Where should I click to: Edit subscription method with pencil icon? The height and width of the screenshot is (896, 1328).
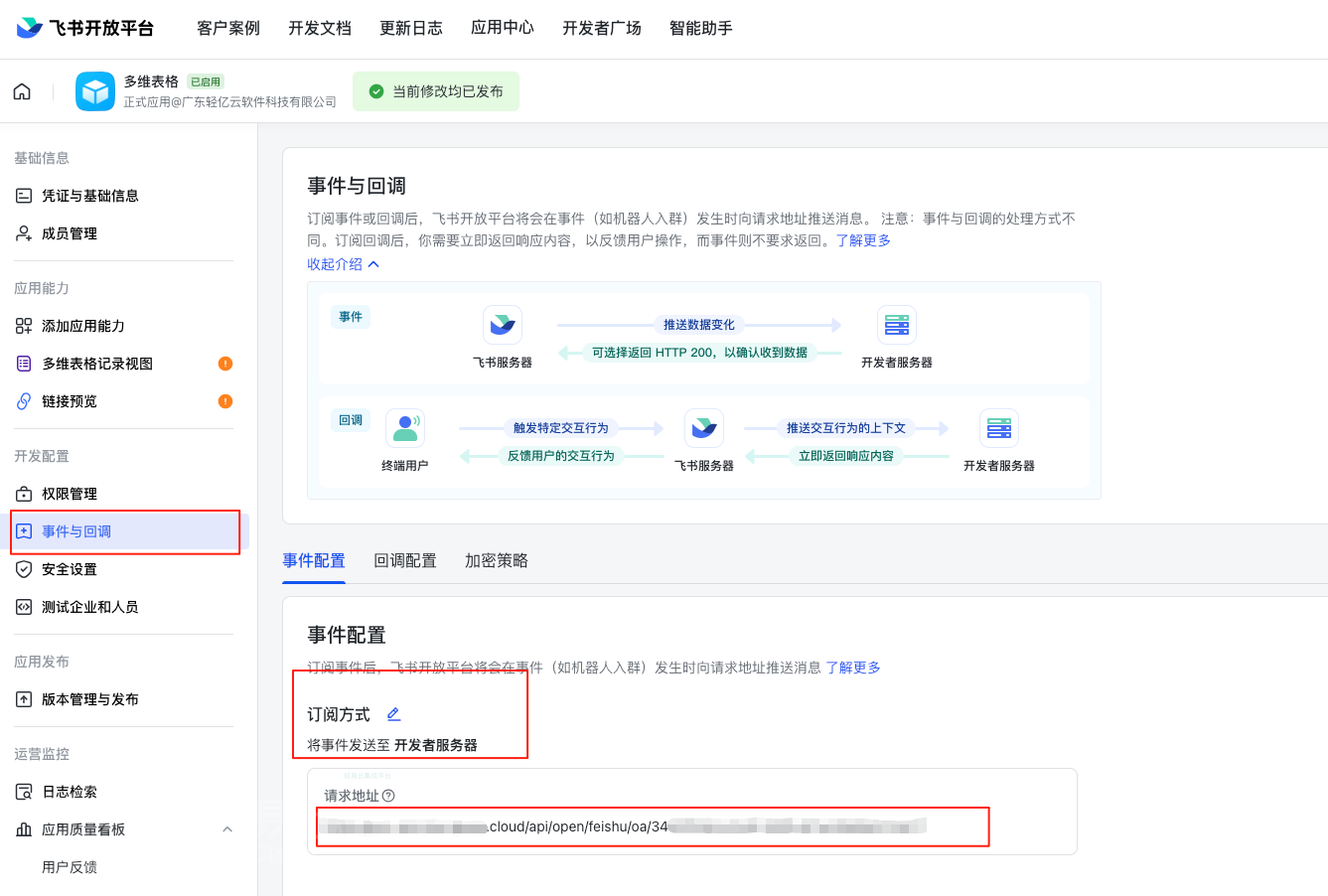coord(393,714)
